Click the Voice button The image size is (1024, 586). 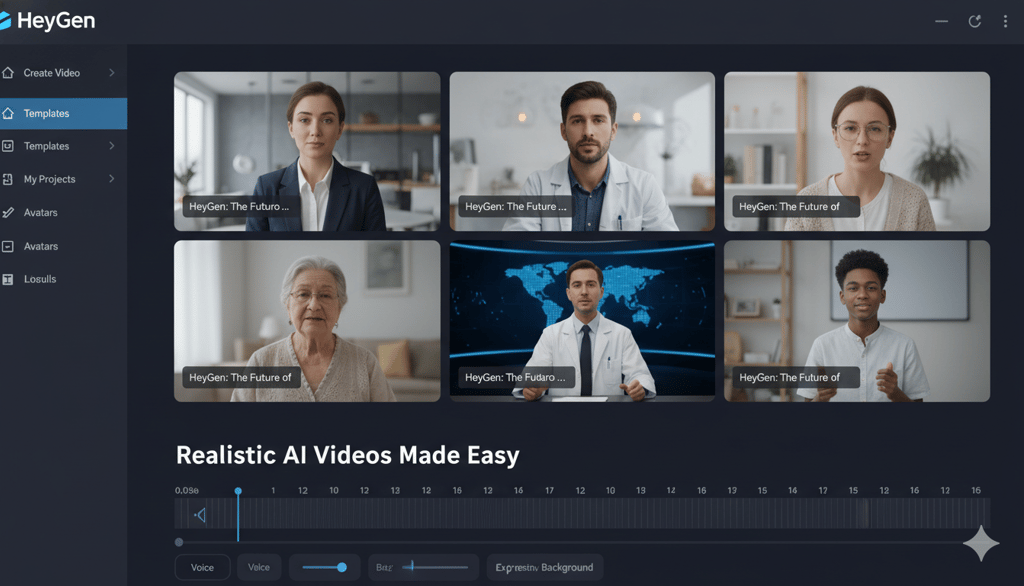202,567
